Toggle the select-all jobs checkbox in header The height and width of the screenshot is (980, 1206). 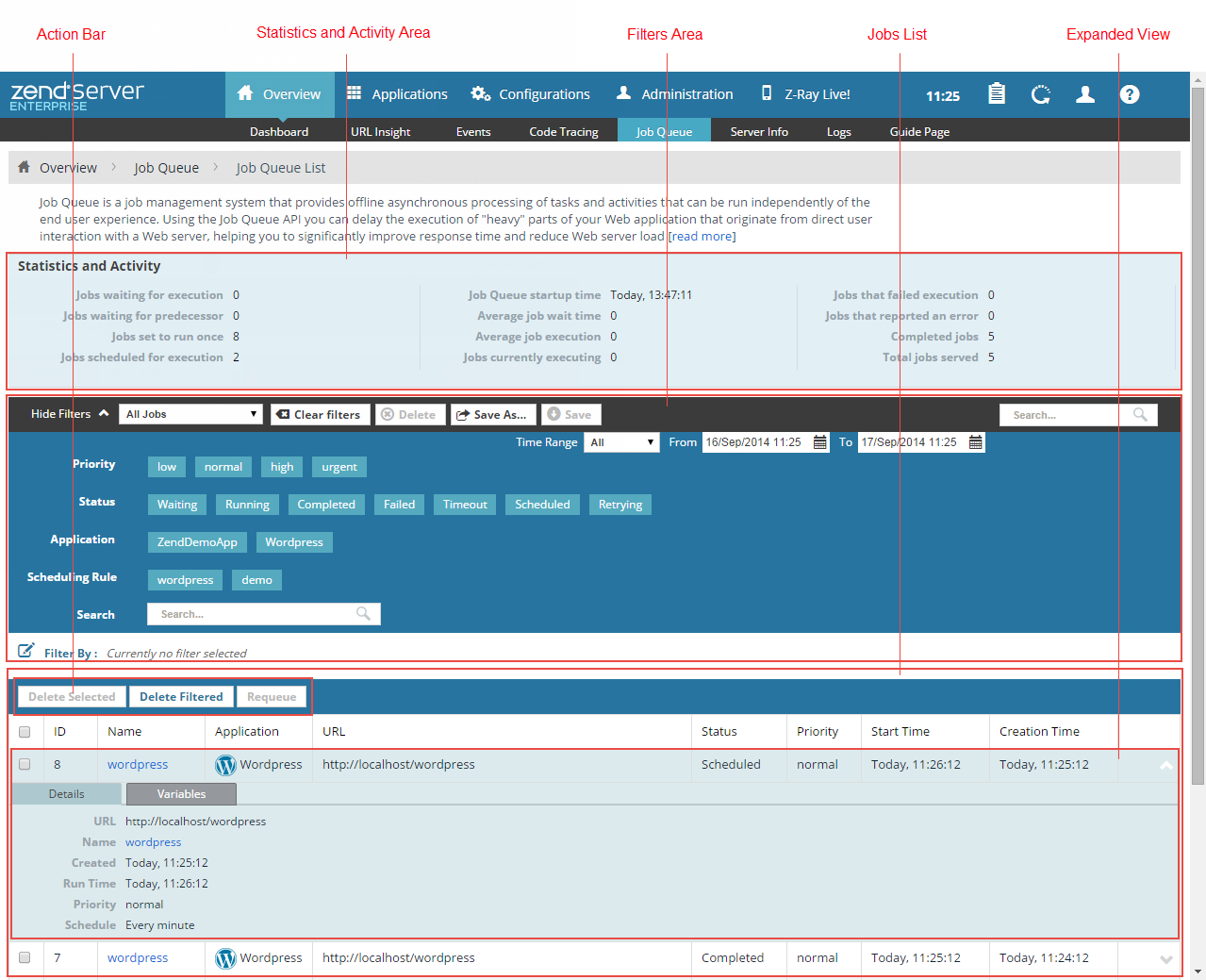coord(25,732)
